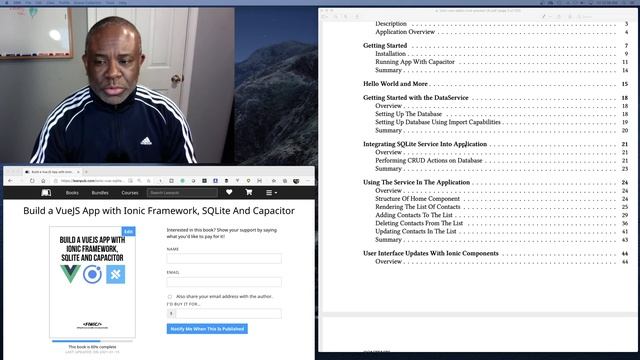Click the Overview entry under Ionic Components
Viewport: 640px width, 360px height.
[389, 262]
